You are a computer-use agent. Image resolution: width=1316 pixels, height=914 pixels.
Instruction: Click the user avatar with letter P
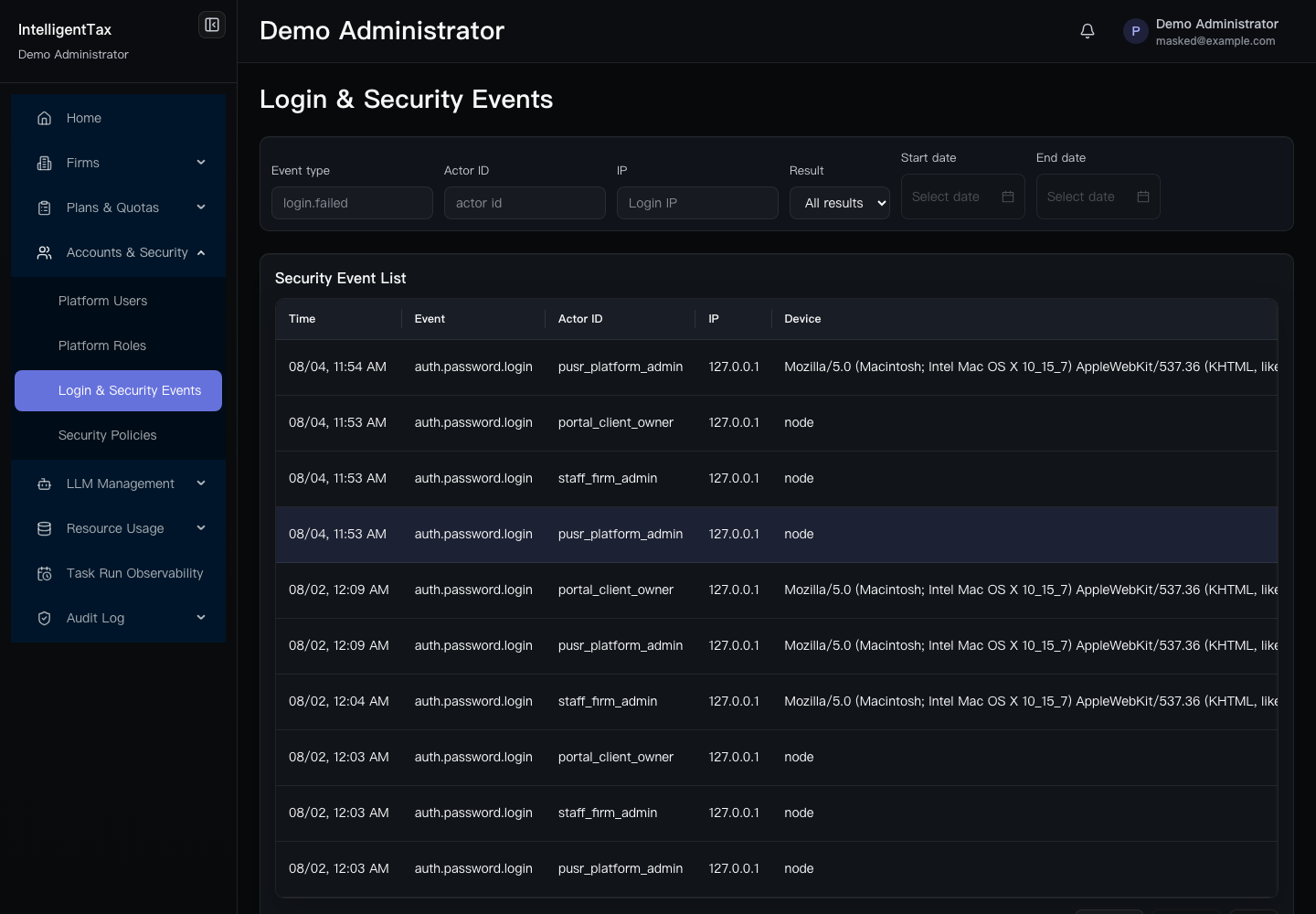point(1135,31)
